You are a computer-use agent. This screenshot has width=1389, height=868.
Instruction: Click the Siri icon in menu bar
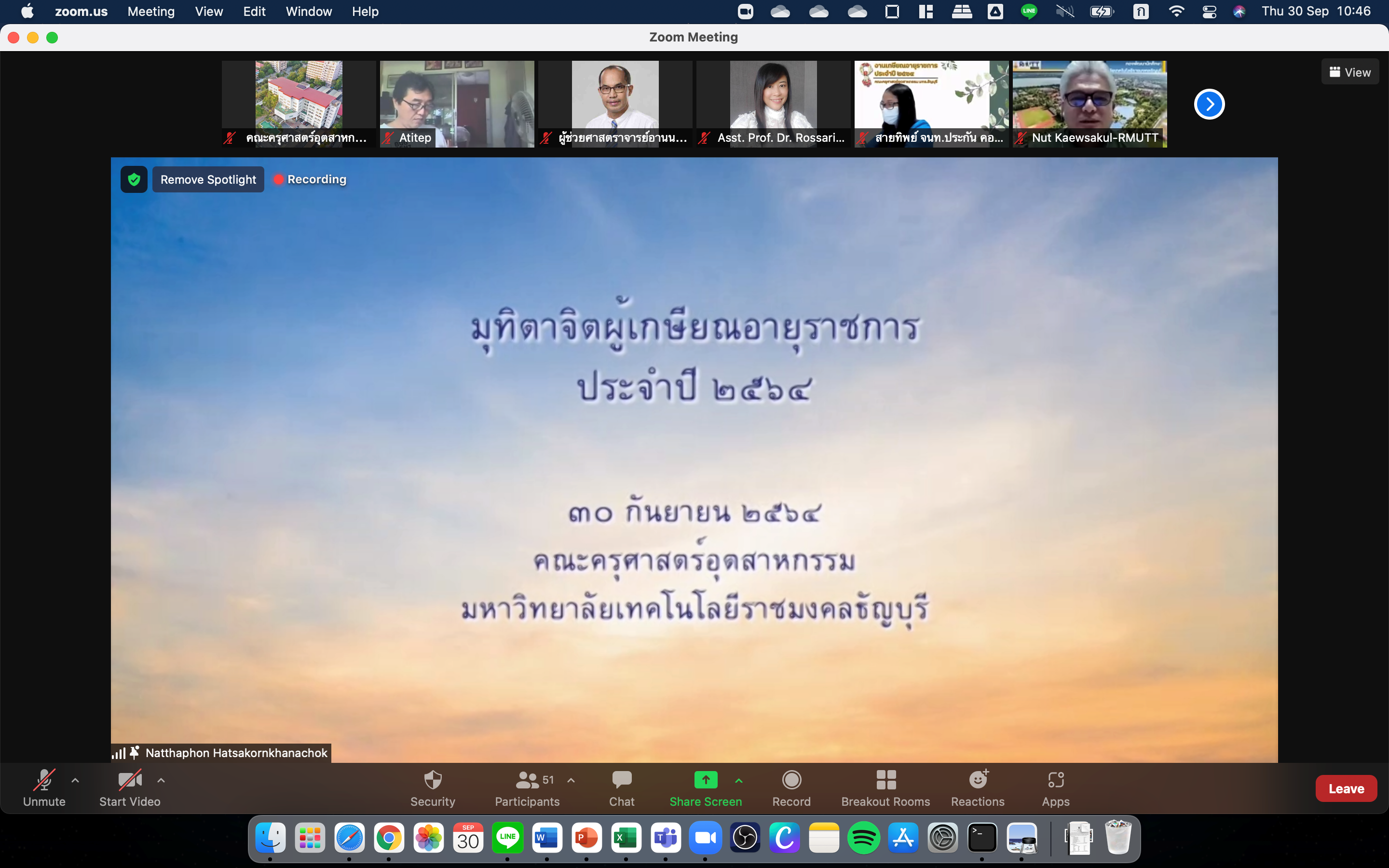tap(1239, 12)
